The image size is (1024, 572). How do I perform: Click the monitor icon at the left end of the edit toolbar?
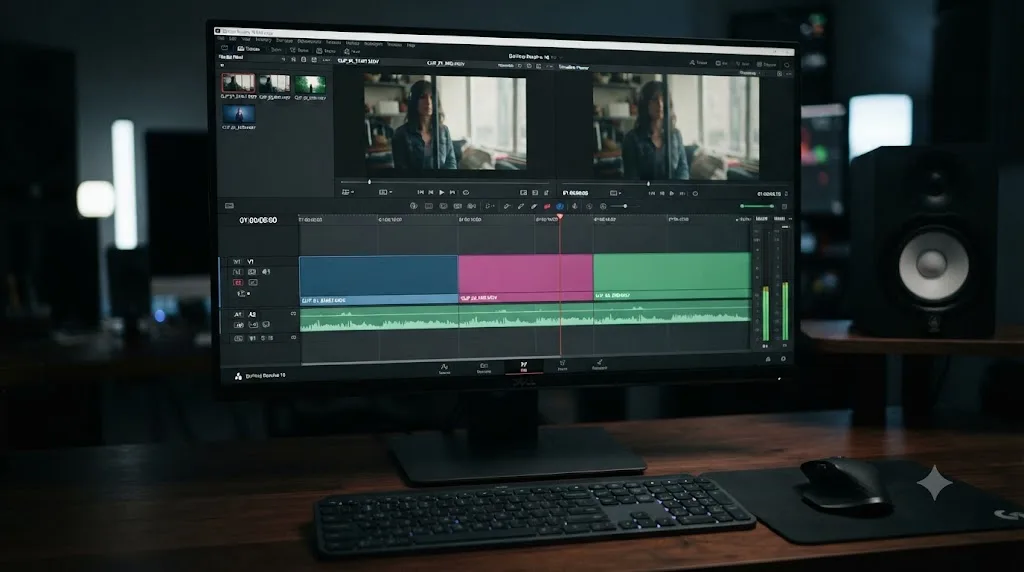tap(229, 206)
